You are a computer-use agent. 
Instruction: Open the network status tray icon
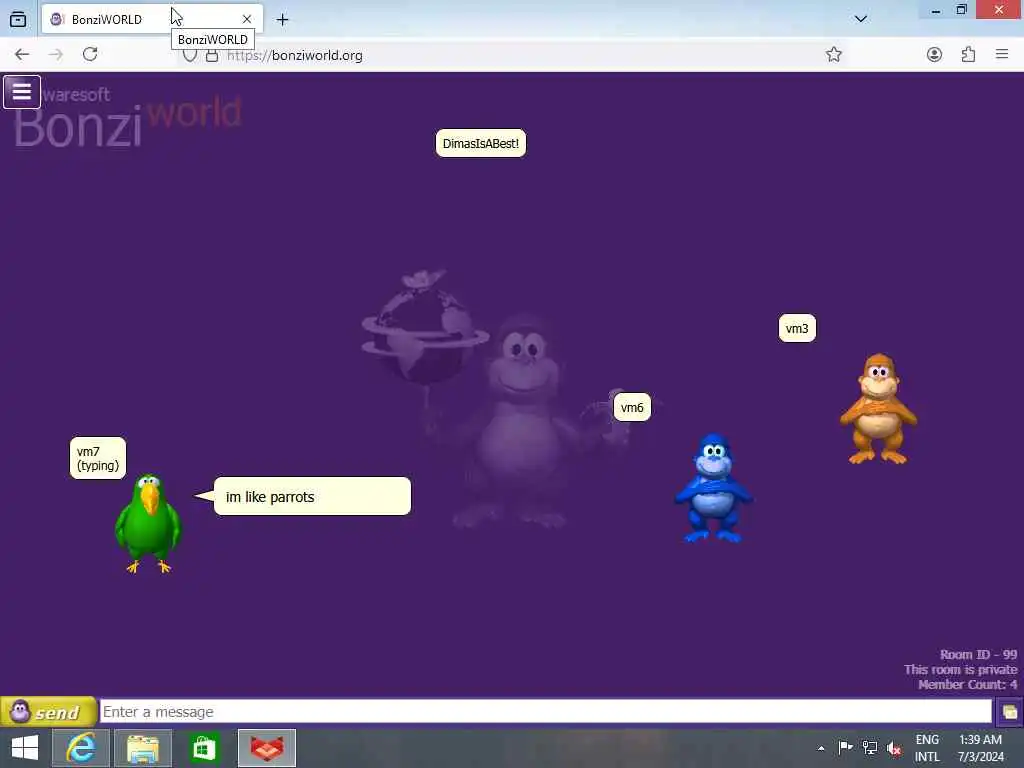point(870,748)
